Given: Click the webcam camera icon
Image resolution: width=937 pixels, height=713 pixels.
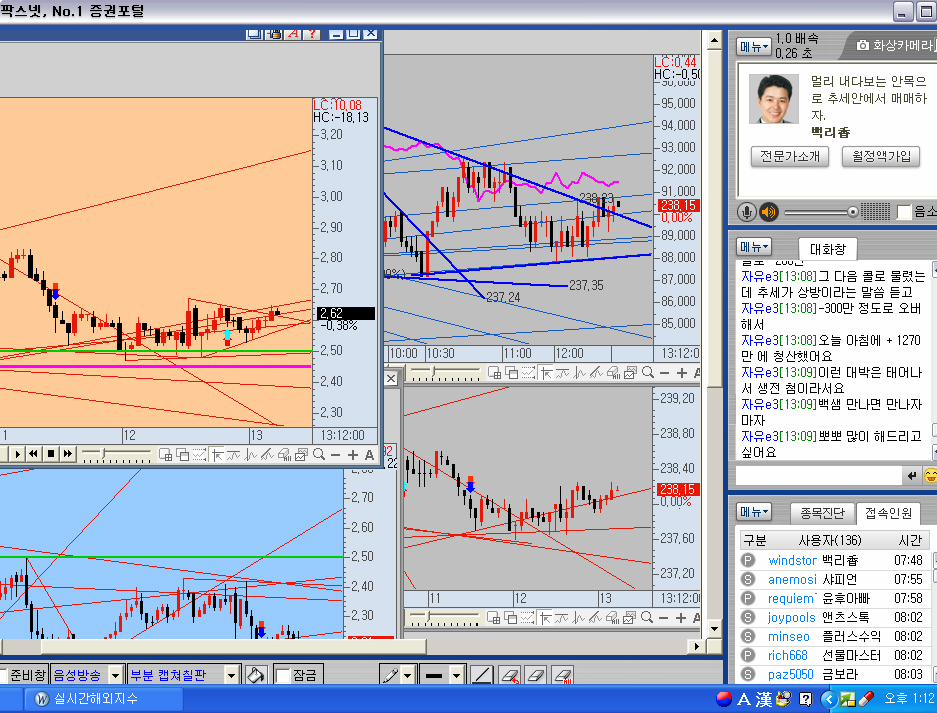Looking at the screenshot, I should click(x=863, y=45).
